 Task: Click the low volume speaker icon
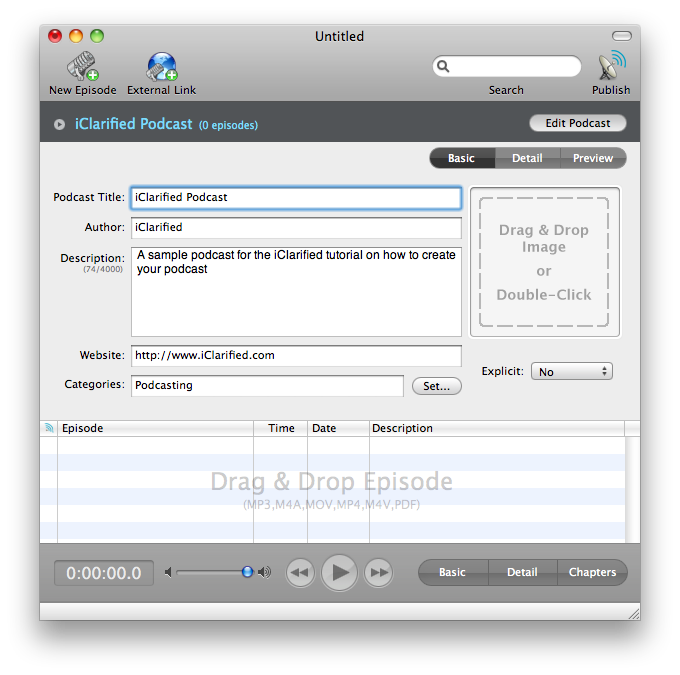[x=168, y=573]
